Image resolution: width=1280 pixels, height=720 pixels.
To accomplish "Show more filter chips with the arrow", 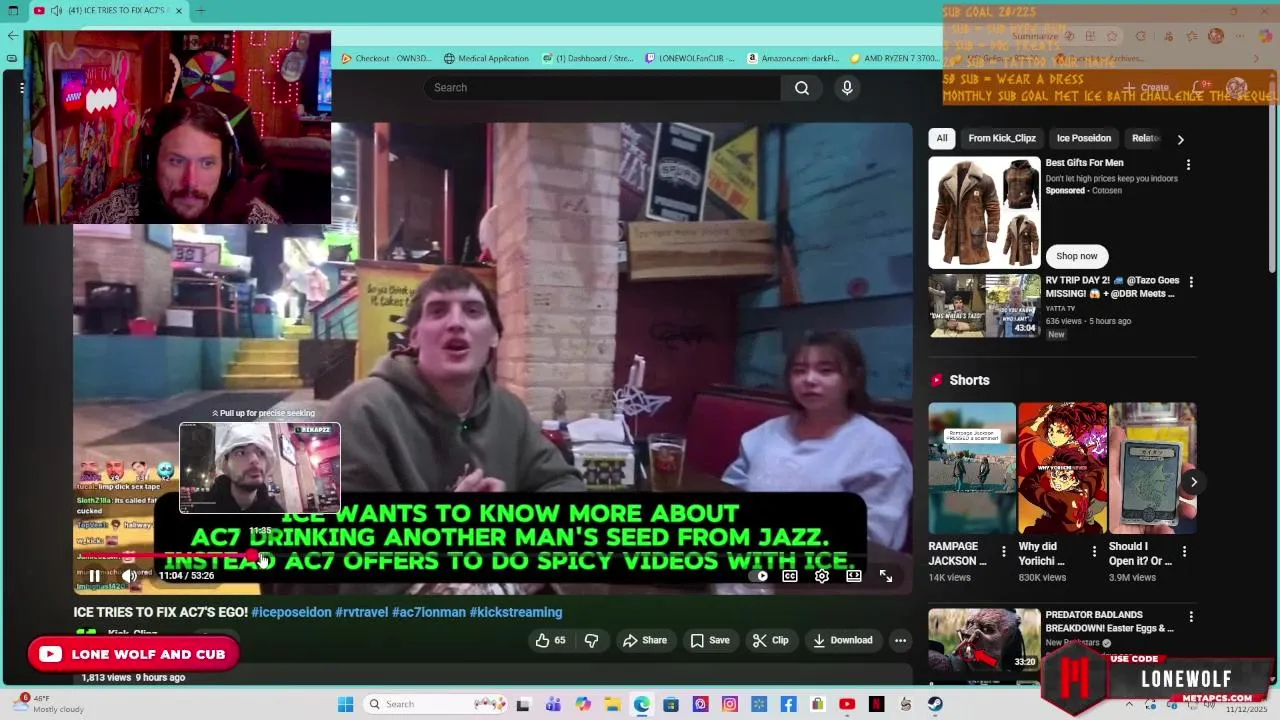I will (1181, 139).
